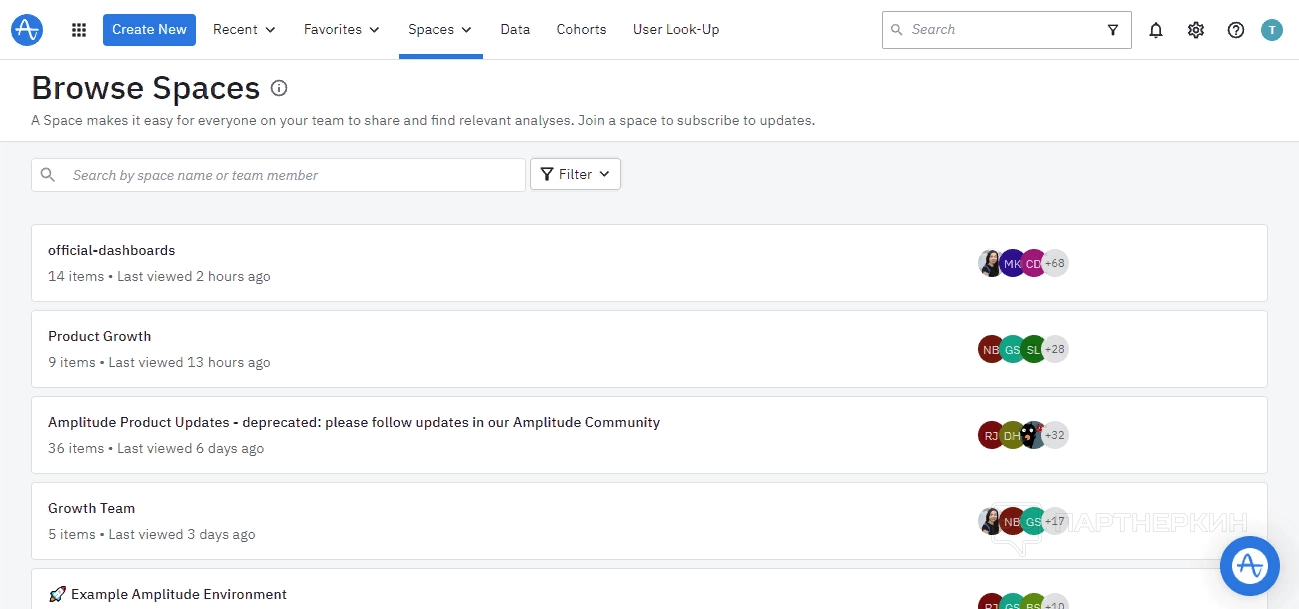Screen dimensions: 1299x609
Task: Expand the Recent dropdown
Action: (244, 30)
